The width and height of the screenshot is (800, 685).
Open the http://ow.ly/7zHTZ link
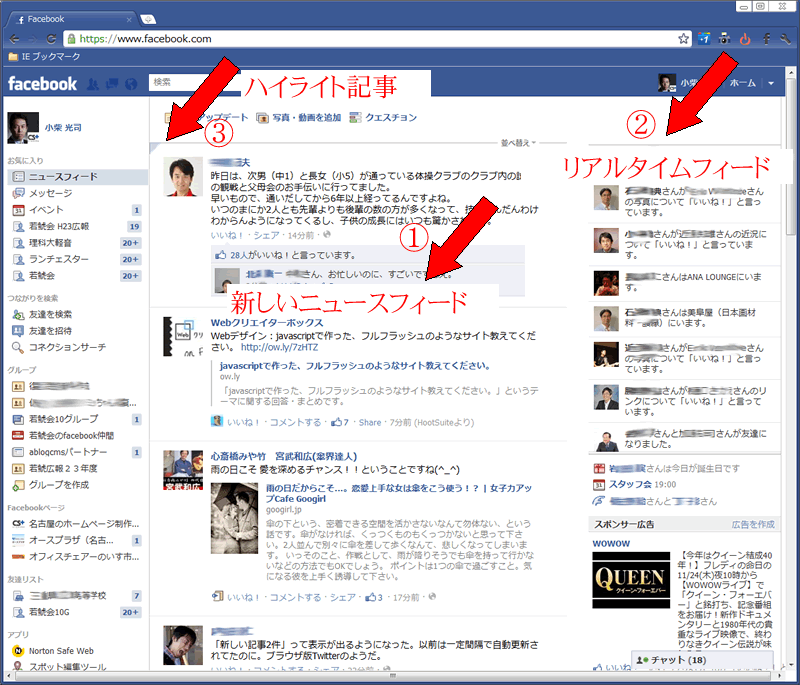[280, 347]
